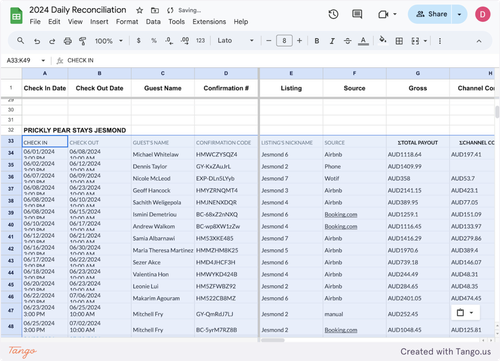Select column A header
500x361 pixels.
pos(45,73)
